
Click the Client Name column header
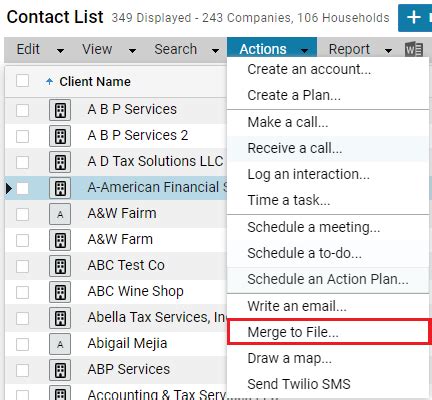click(95, 82)
